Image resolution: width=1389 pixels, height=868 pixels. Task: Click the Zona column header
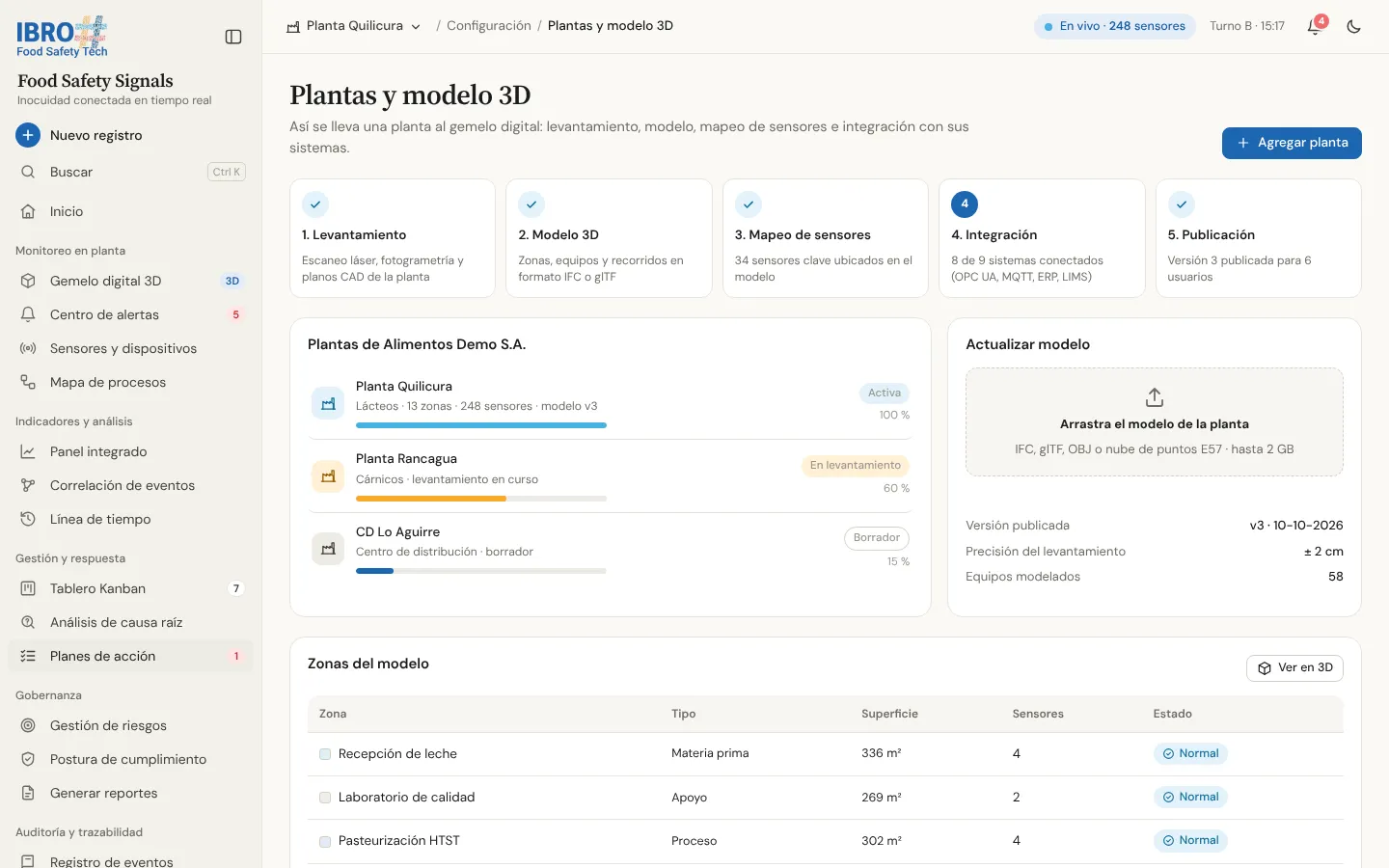(x=333, y=714)
